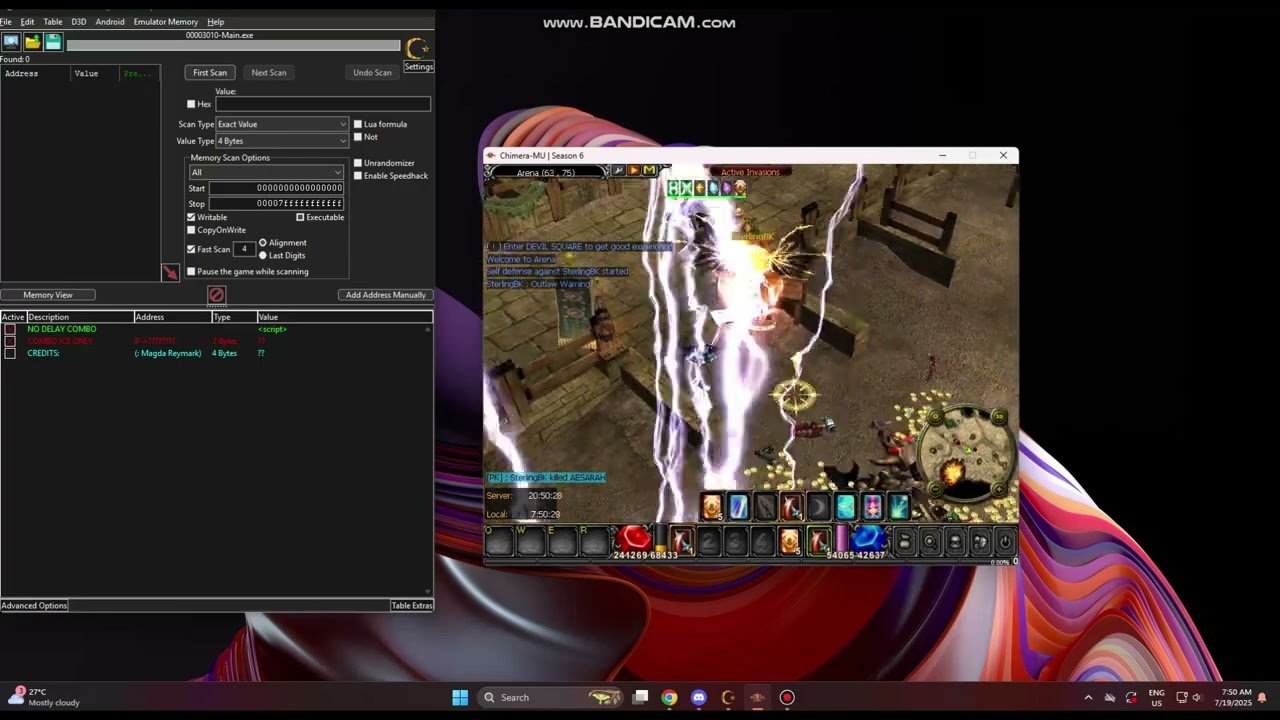This screenshot has height=720, width=1280.
Task: Open Windows Start menu
Action: [x=460, y=697]
